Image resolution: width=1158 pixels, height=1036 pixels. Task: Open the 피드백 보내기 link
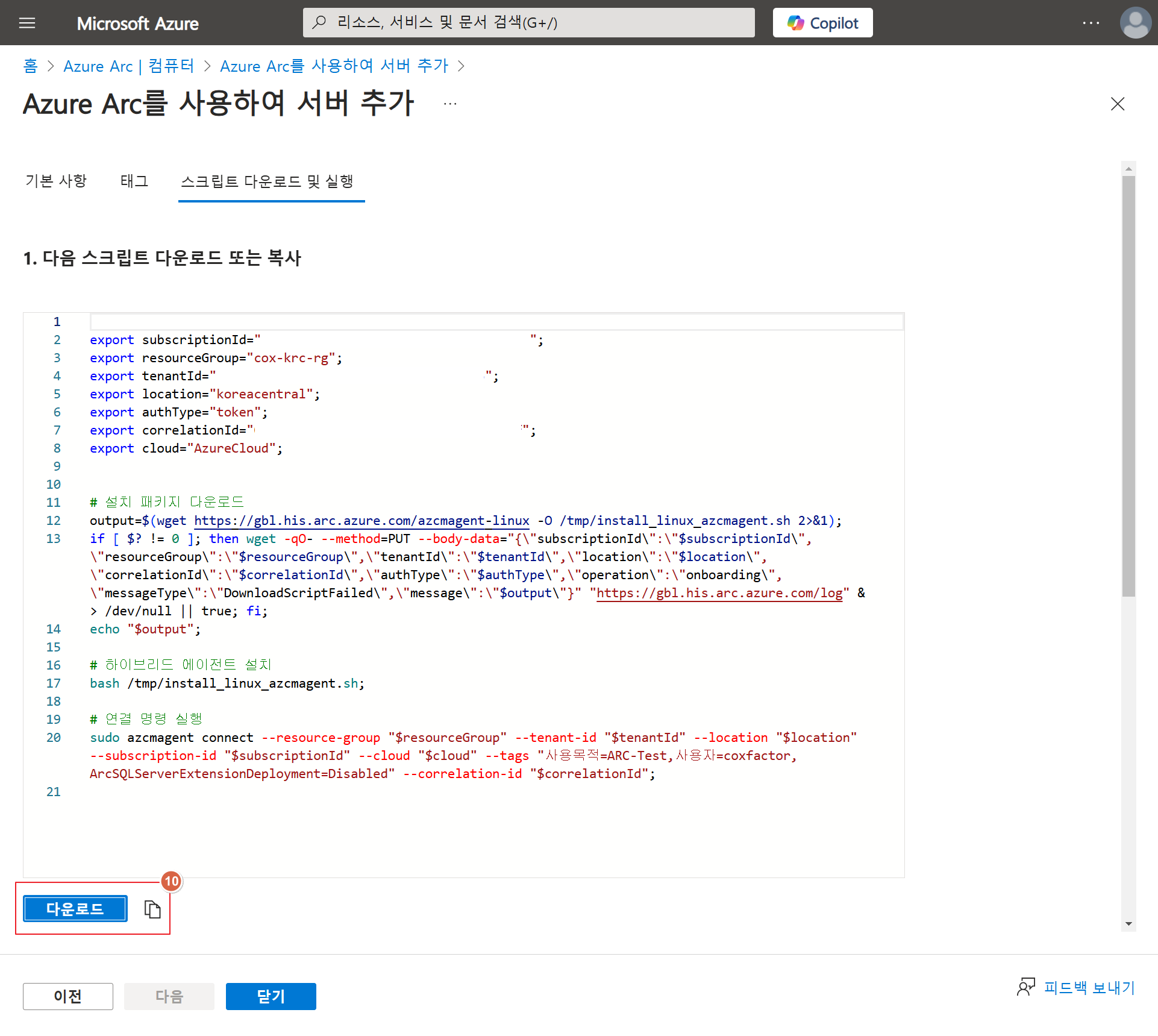click(1089, 987)
